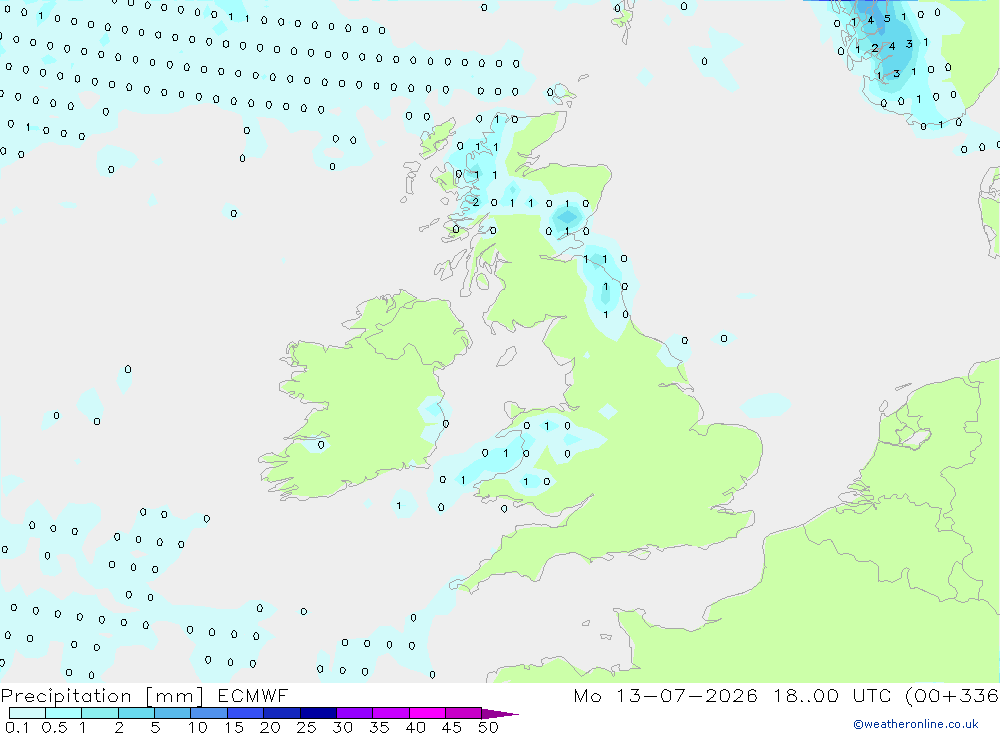
Task: Click the navy 25–30 legend swatch
Action: point(318,713)
